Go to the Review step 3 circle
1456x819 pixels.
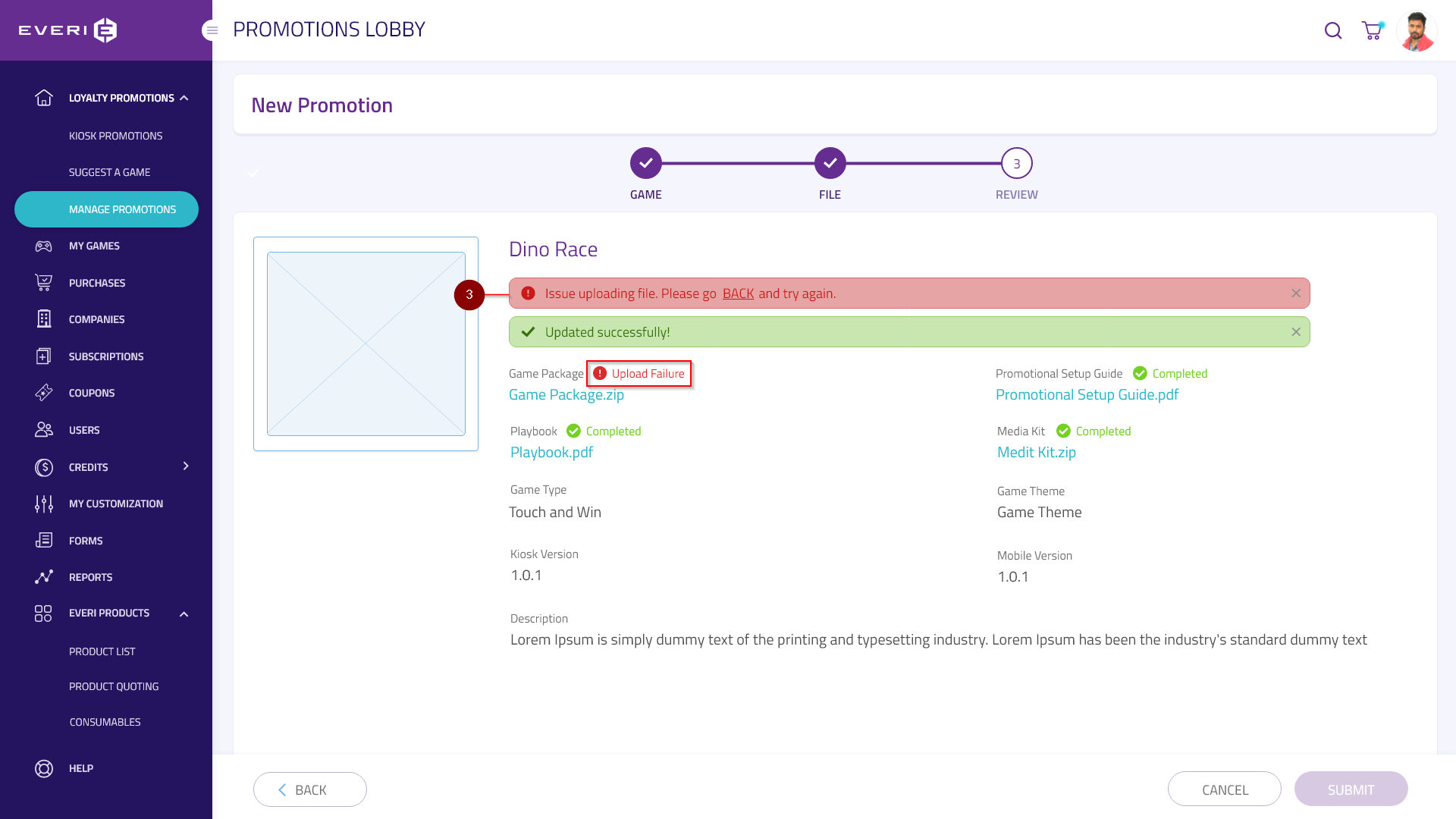point(1016,163)
